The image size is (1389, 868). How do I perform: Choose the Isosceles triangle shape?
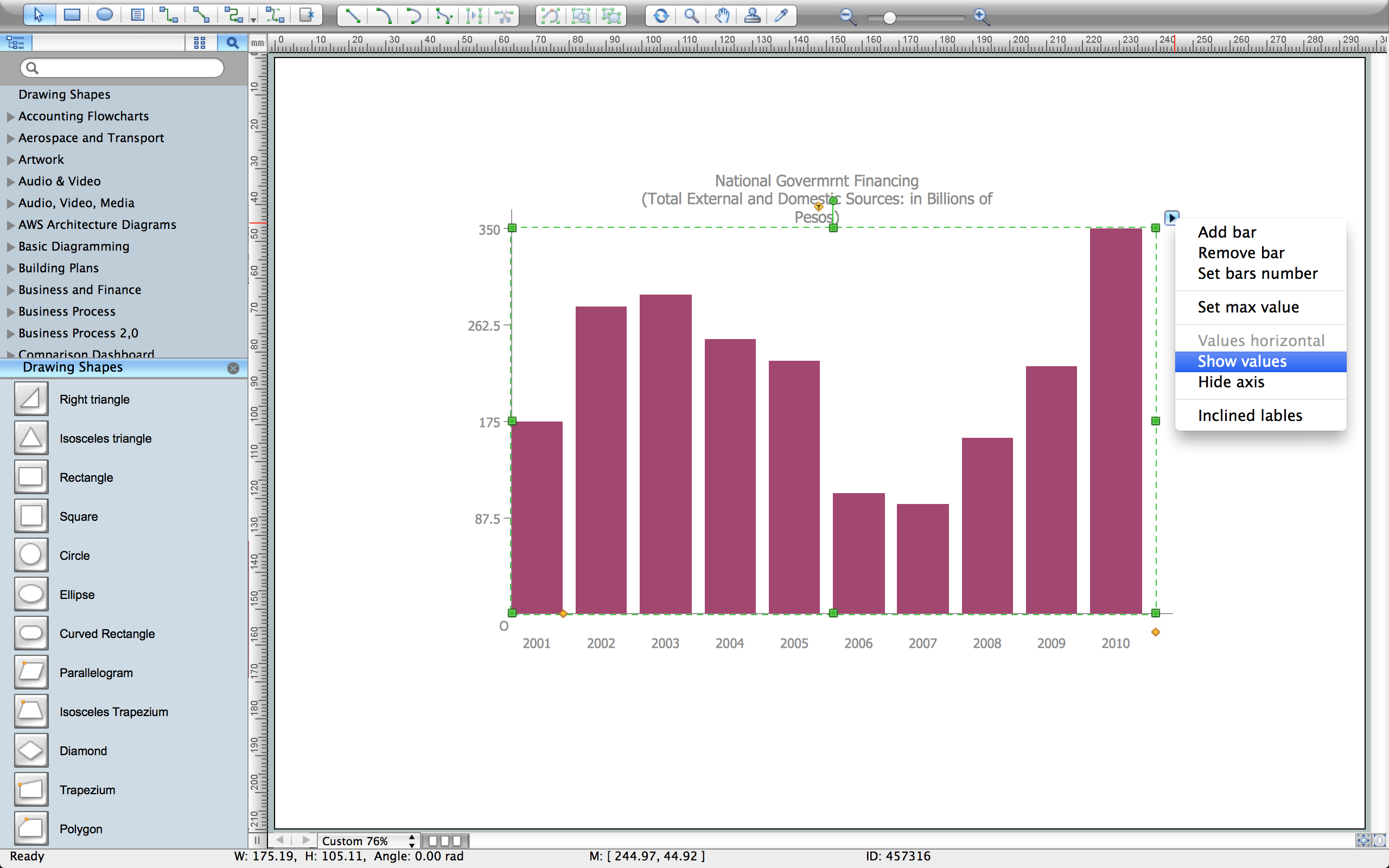pyautogui.click(x=31, y=438)
